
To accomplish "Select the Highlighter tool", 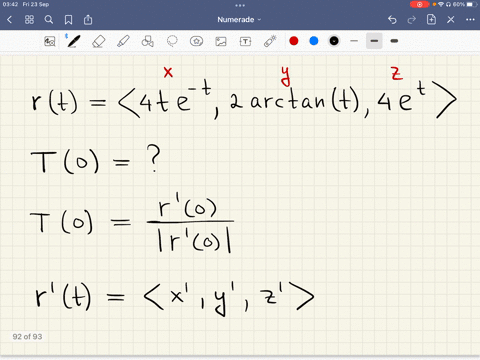I will (123, 41).
